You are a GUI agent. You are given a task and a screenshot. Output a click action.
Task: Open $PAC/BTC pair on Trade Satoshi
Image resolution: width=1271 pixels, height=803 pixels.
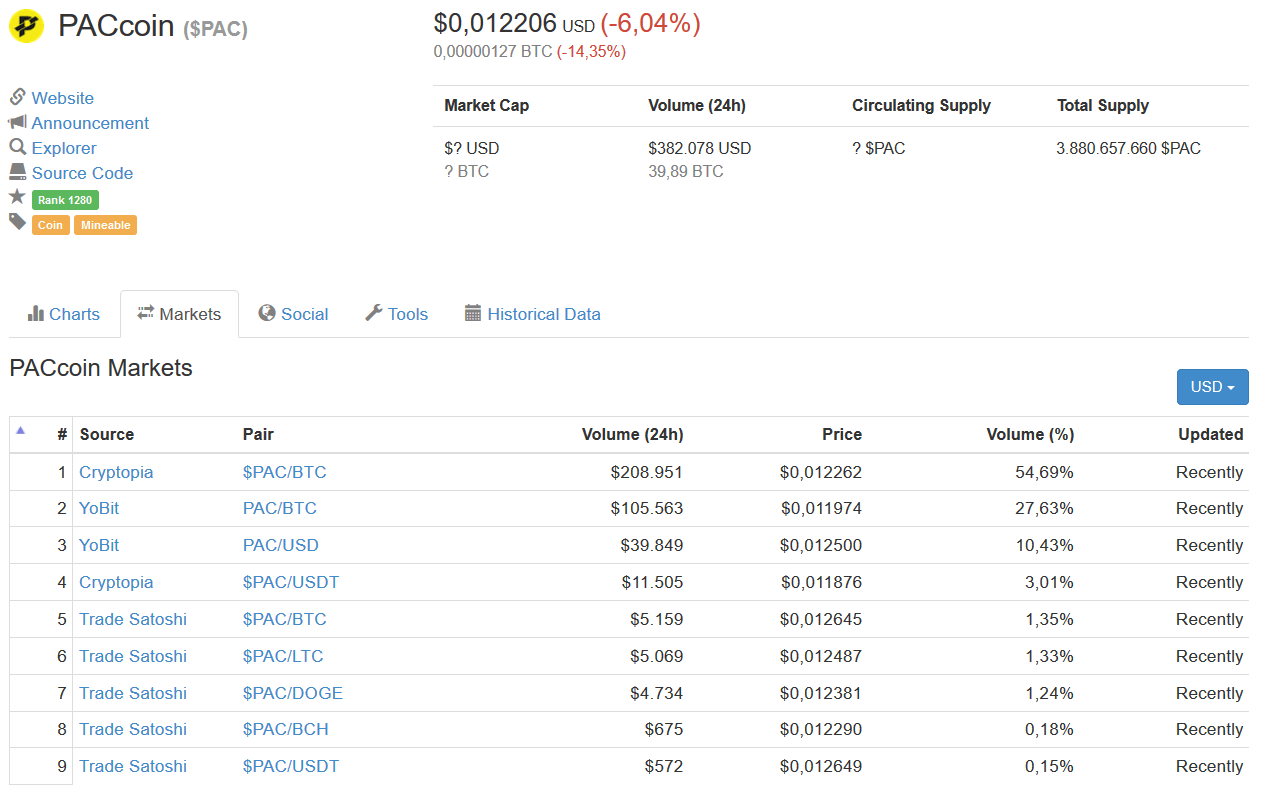285,619
